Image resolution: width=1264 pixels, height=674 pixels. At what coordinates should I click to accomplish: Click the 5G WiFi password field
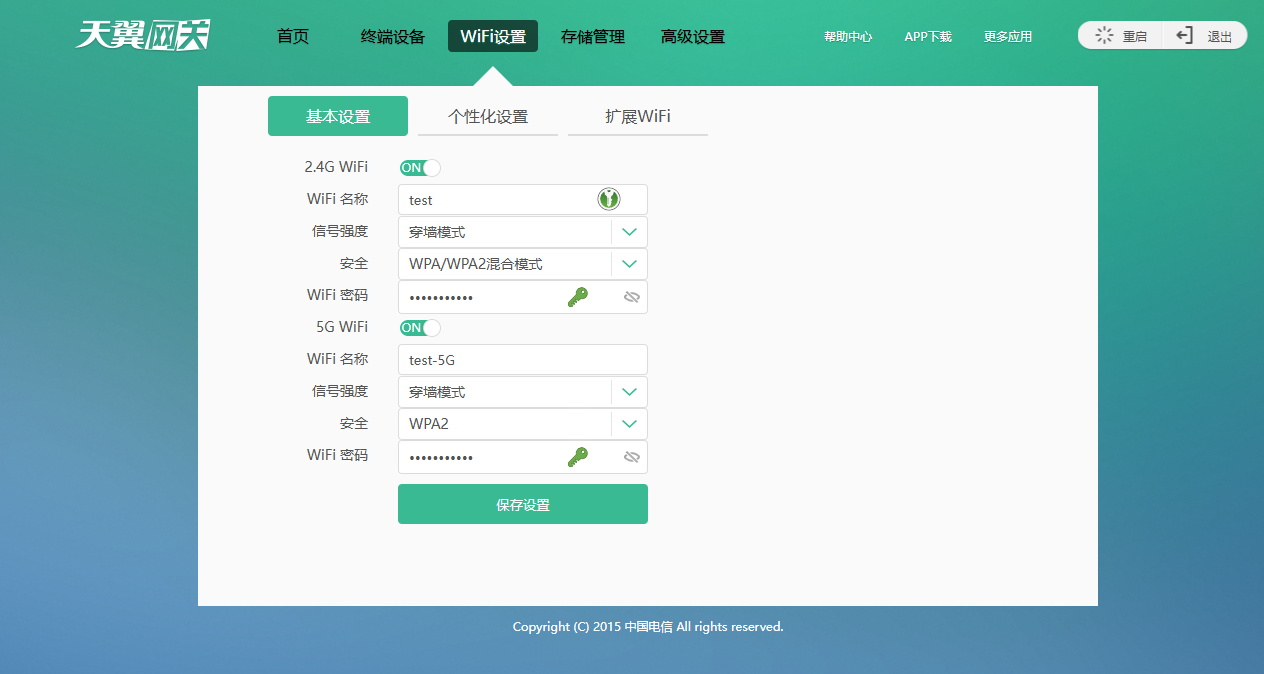(523, 457)
